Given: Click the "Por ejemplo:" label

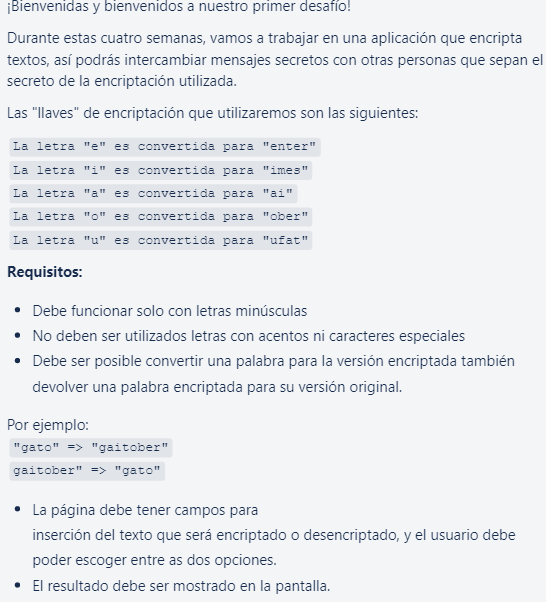Looking at the screenshot, I should [x=48, y=425].
